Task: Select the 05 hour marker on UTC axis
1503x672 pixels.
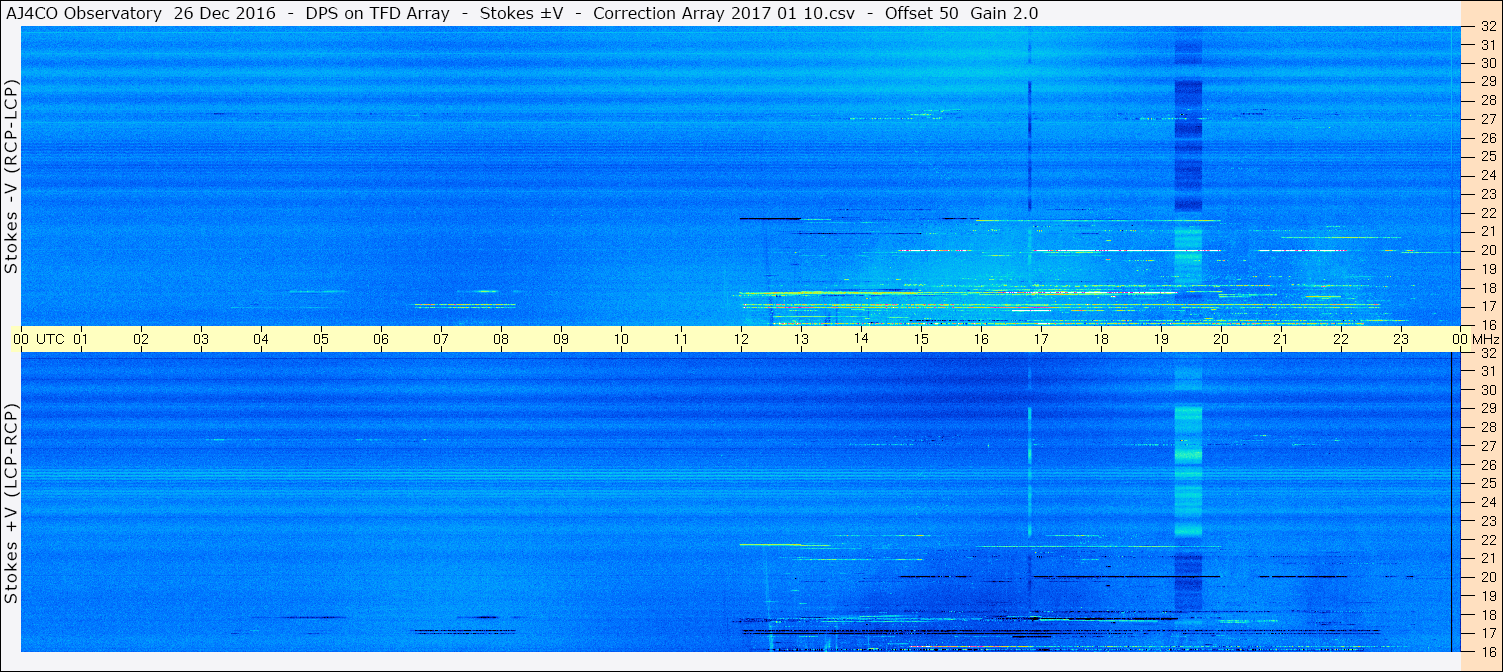Action: [321, 340]
